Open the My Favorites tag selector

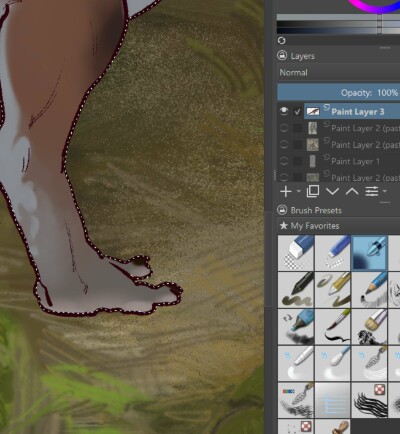[x=339, y=226]
